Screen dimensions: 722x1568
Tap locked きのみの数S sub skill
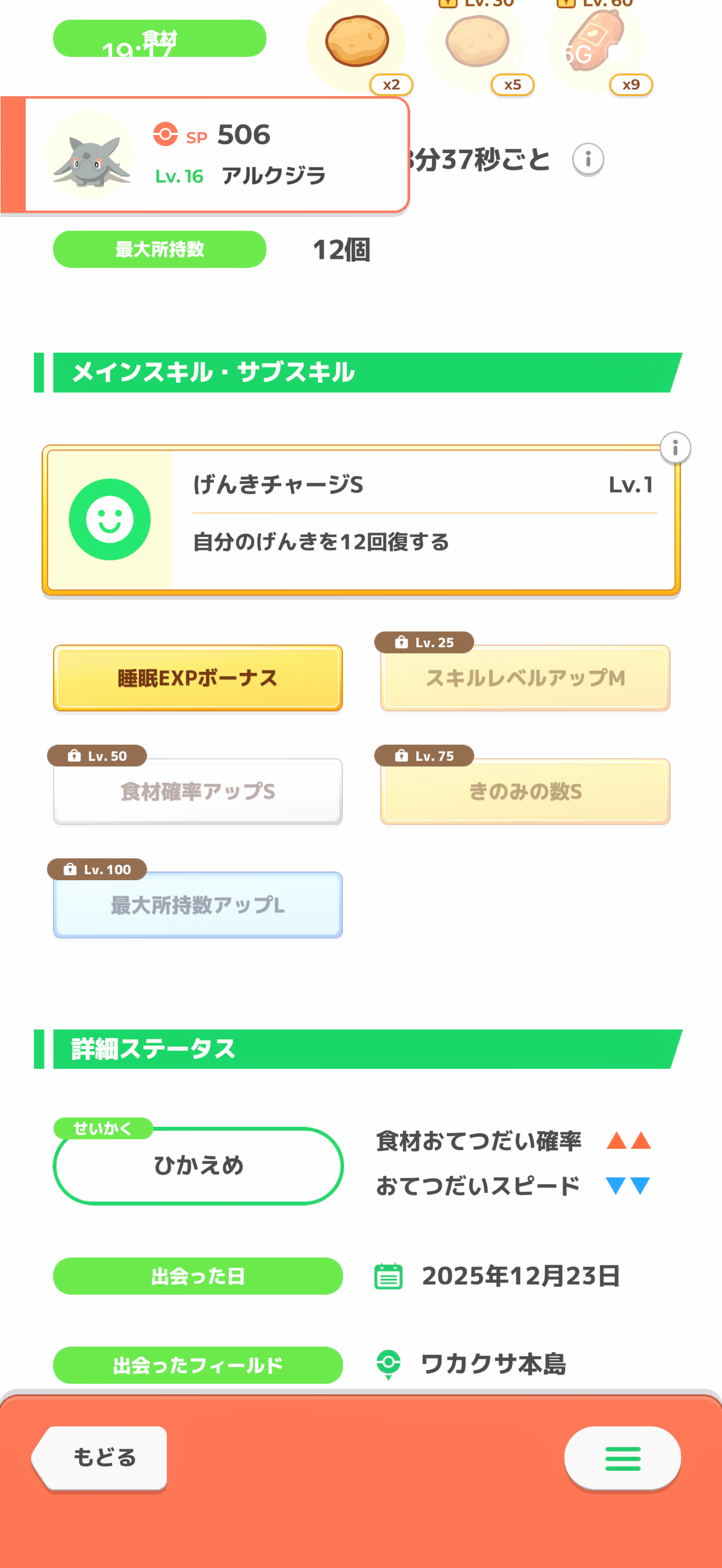525,791
